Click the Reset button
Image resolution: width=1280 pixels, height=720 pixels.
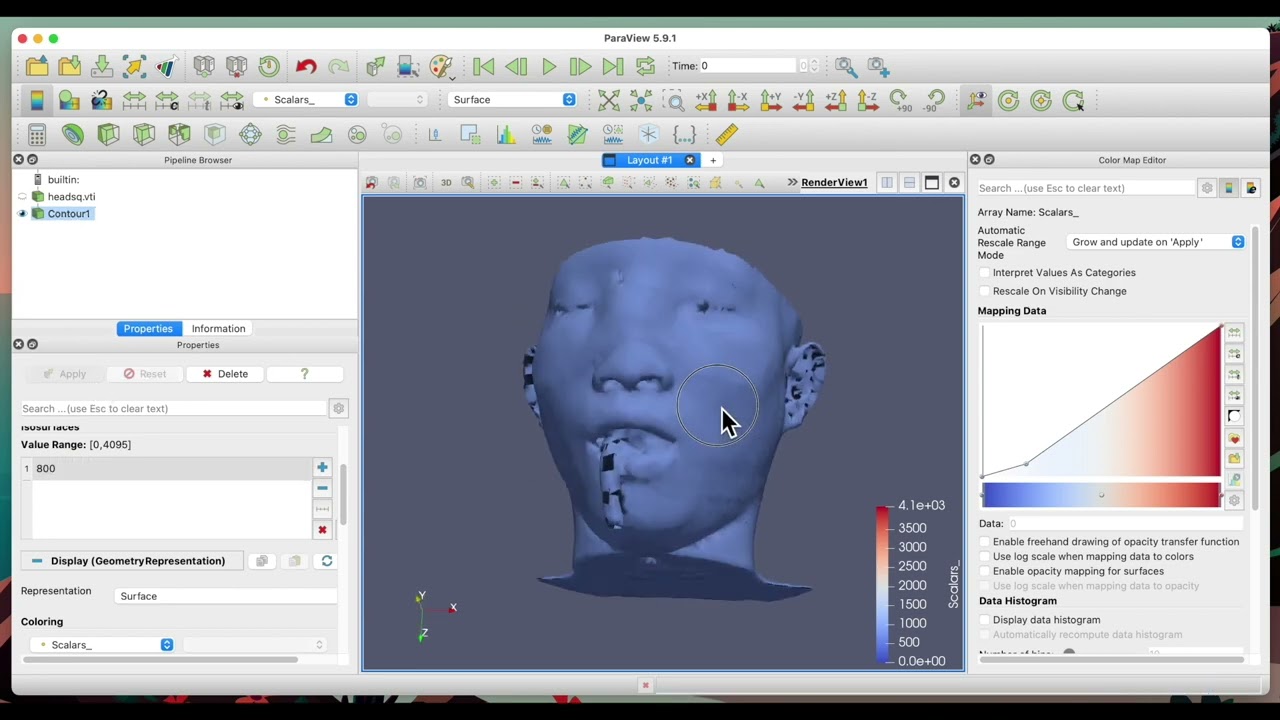[145, 374]
